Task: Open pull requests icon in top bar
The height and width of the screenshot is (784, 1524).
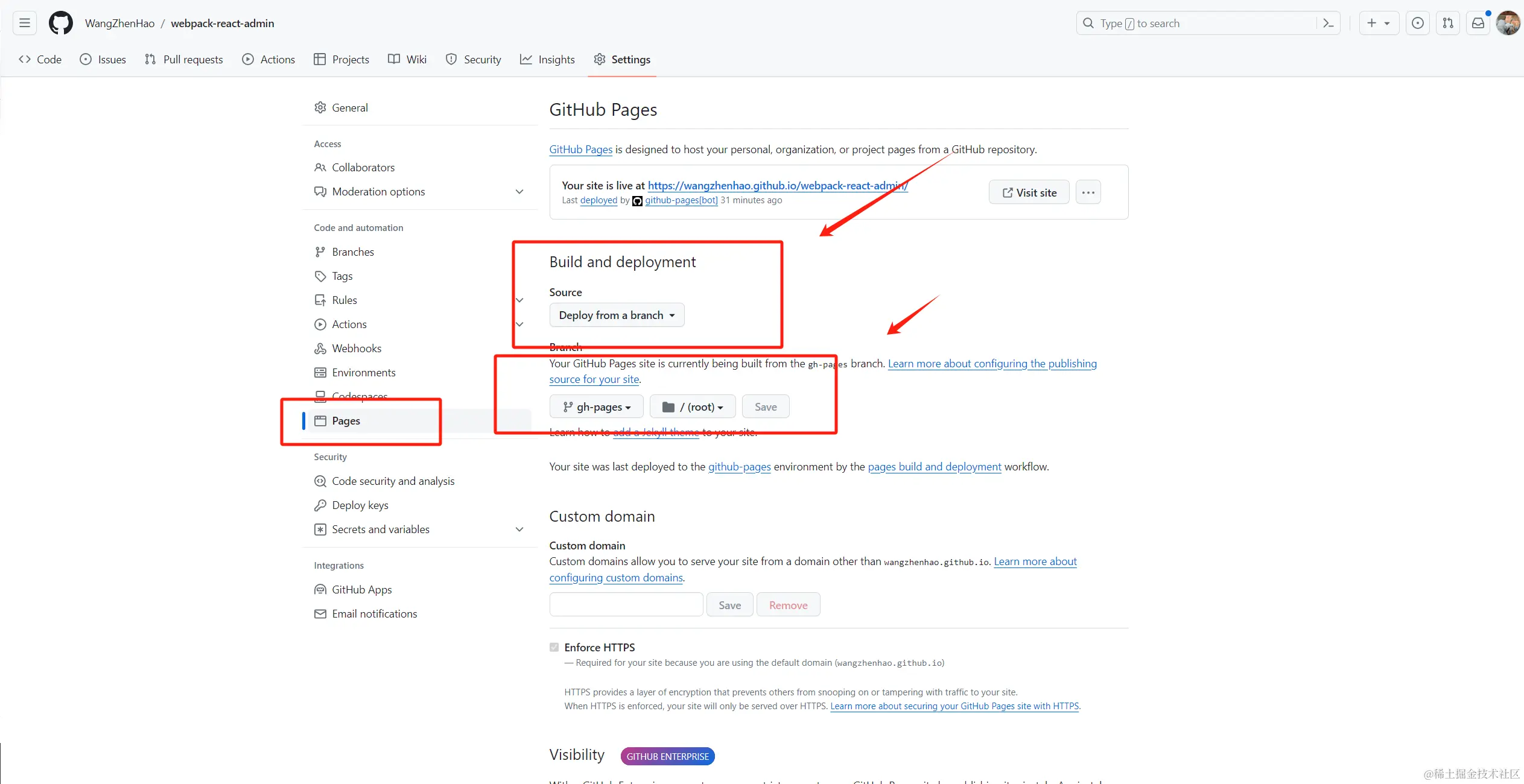Action: [x=1448, y=23]
